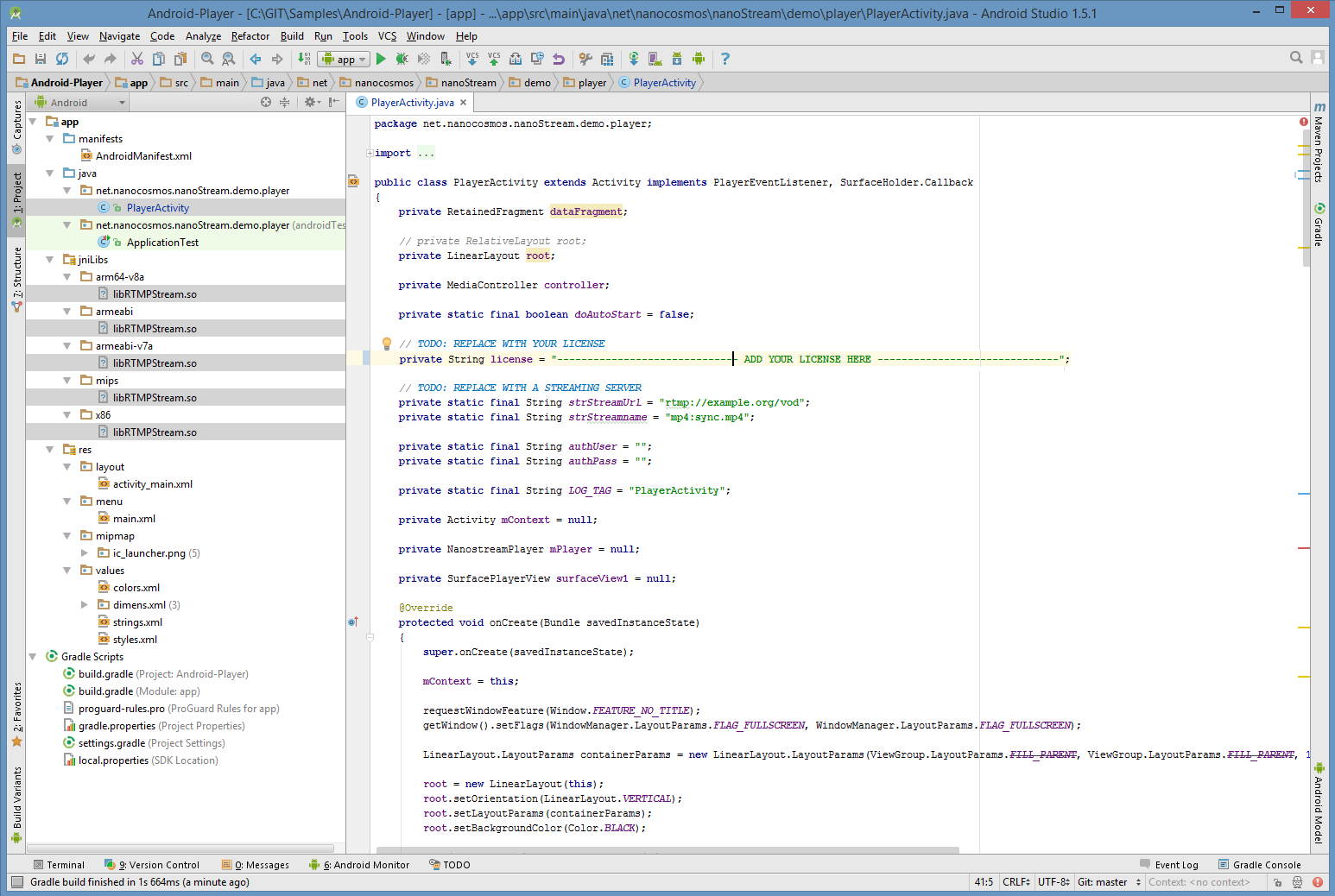Click the Search Everywhere magnifier icon

[x=1296, y=58]
